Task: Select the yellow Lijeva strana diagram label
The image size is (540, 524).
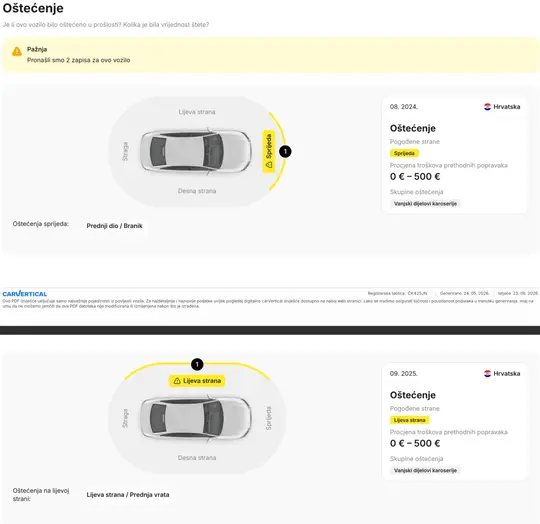Action: 197,381
